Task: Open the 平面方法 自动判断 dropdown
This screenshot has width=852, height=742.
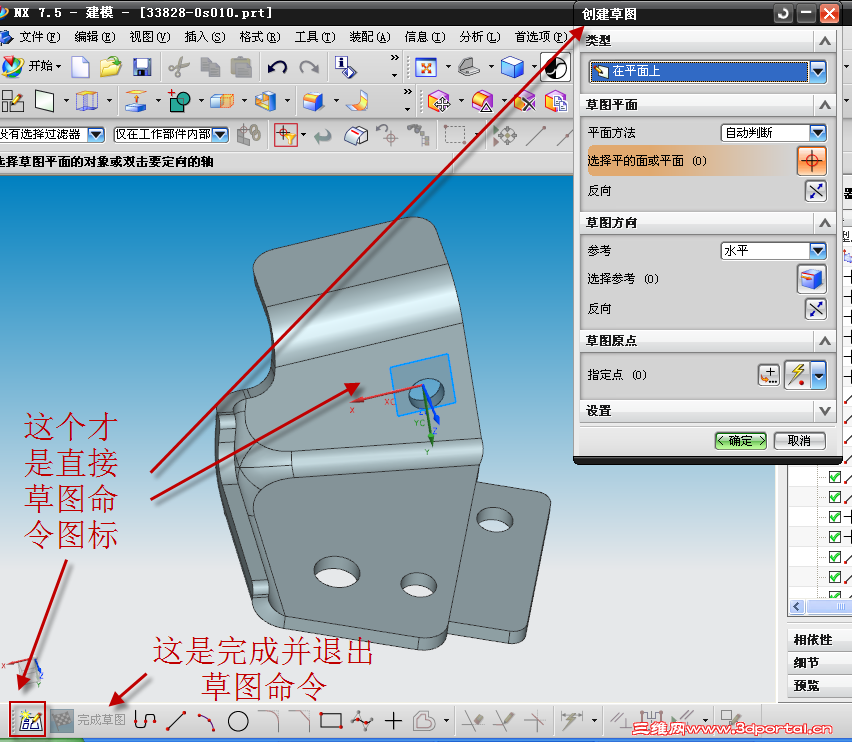Action: click(x=818, y=133)
